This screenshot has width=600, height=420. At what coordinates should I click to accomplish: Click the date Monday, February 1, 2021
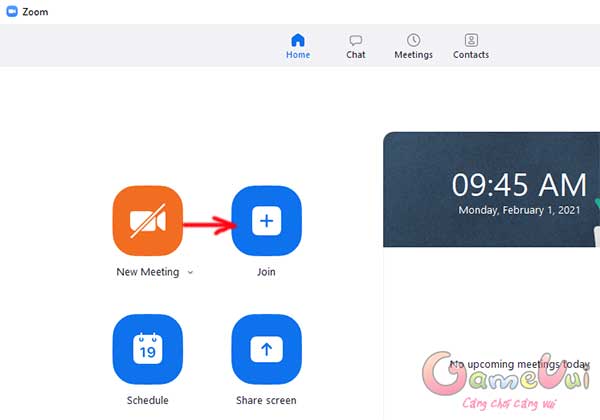519,210
